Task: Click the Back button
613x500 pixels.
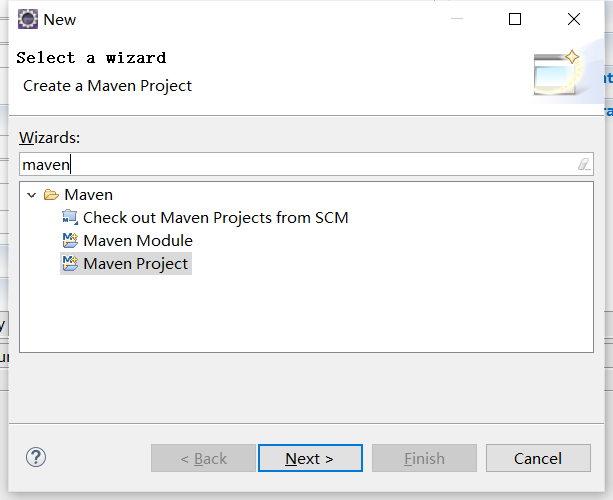Action: click(x=203, y=458)
